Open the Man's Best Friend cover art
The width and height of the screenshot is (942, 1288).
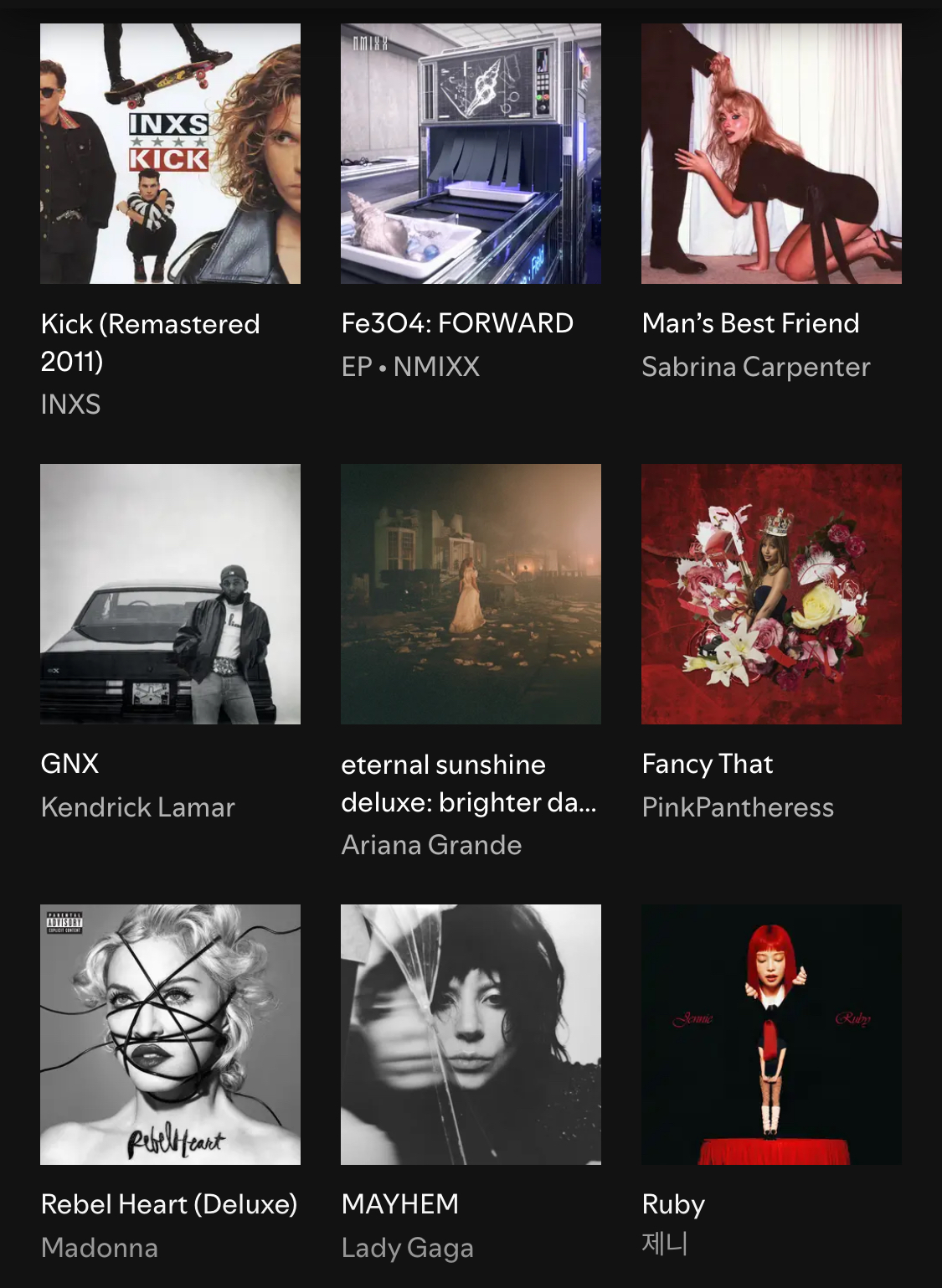(x=771, y=153)
